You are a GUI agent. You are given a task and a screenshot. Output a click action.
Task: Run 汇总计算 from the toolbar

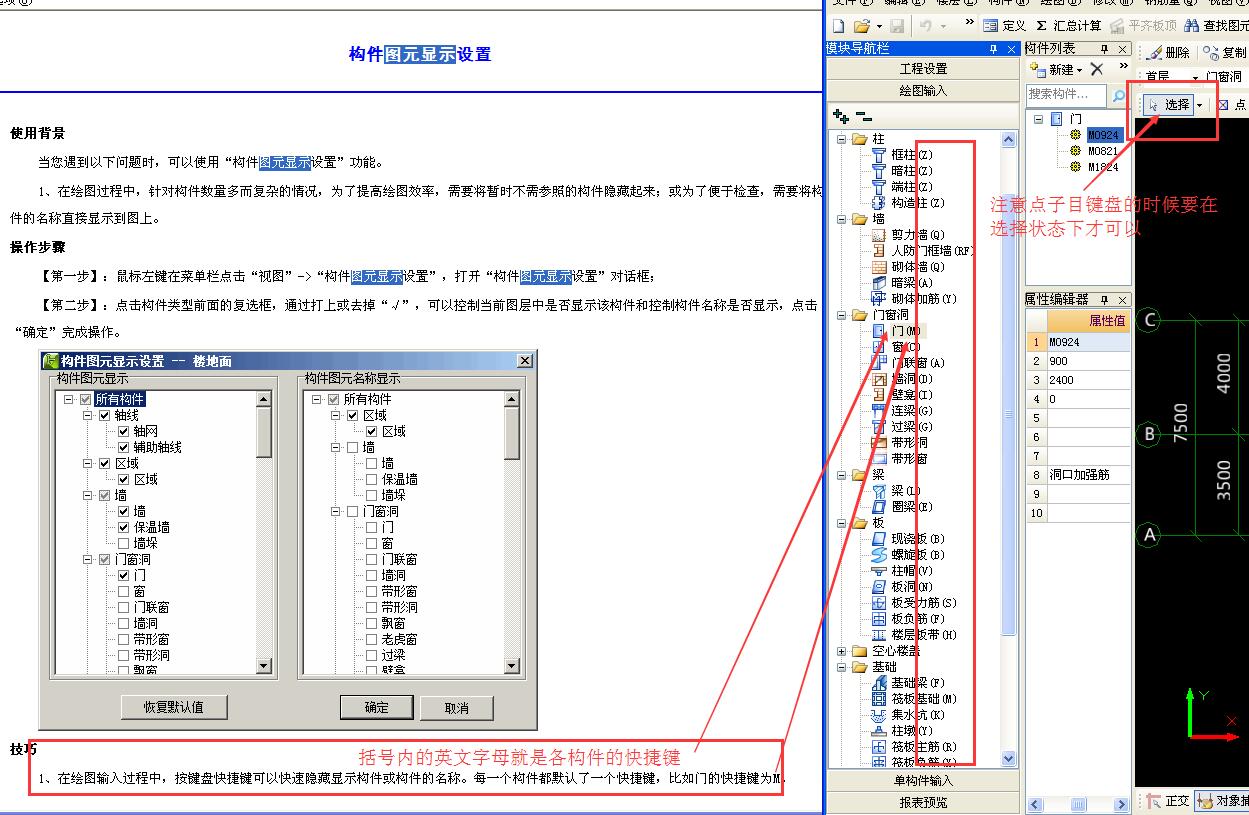(1068, 26)
